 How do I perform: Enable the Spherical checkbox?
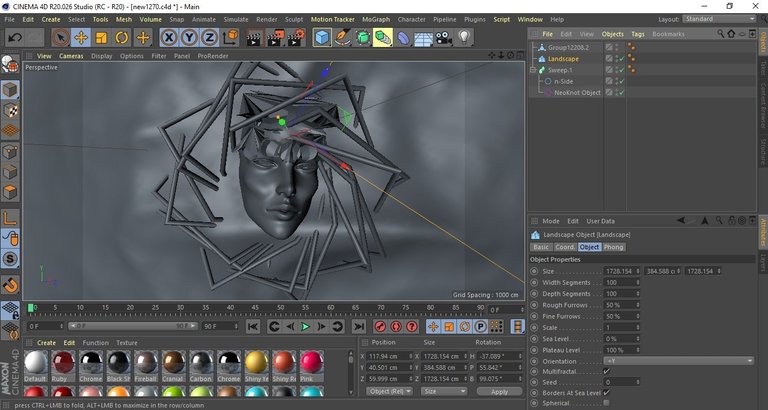[606, 403]
